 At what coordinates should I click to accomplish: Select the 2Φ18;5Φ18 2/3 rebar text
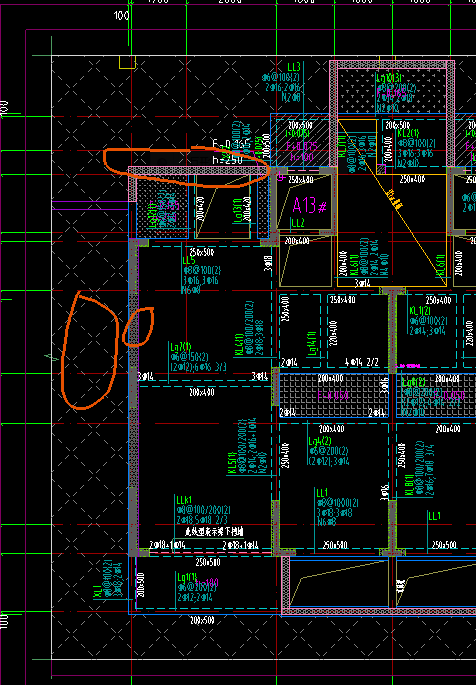pos(202,520)
